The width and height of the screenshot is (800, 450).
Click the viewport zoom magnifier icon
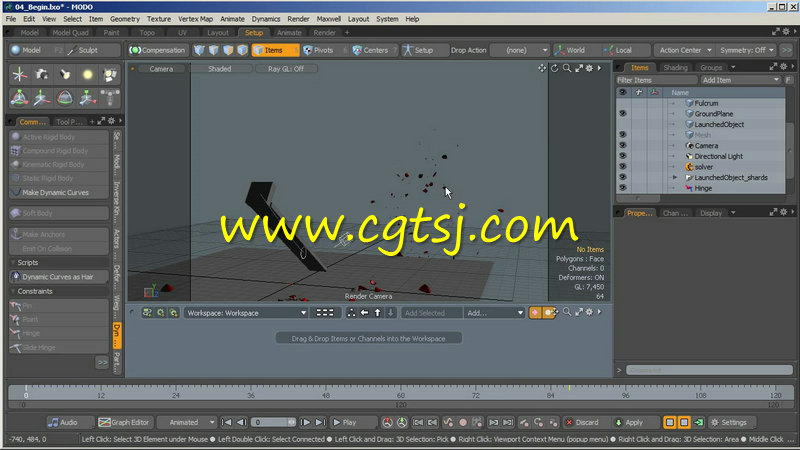coord(567,68)
